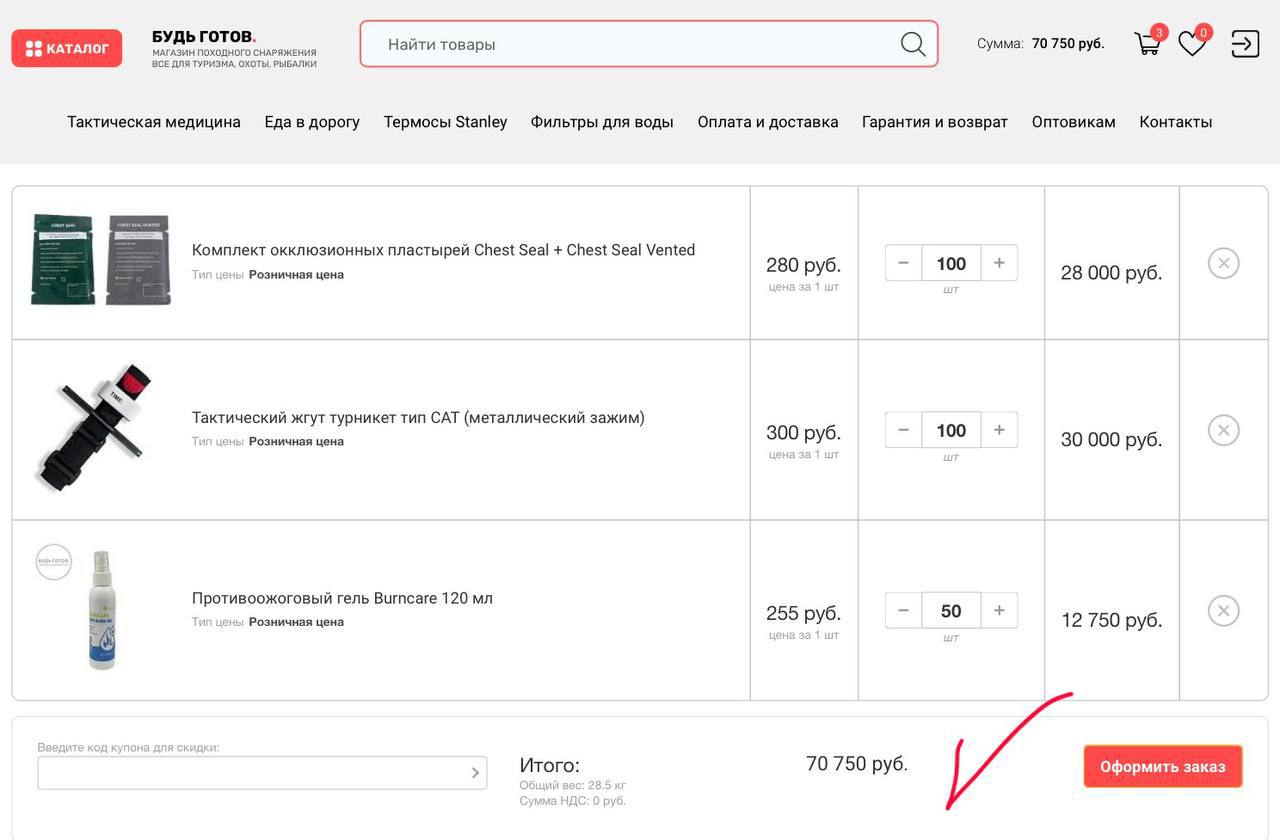
Task: Increase Chest Seal quantity with plus
Action: click(999, 263)
